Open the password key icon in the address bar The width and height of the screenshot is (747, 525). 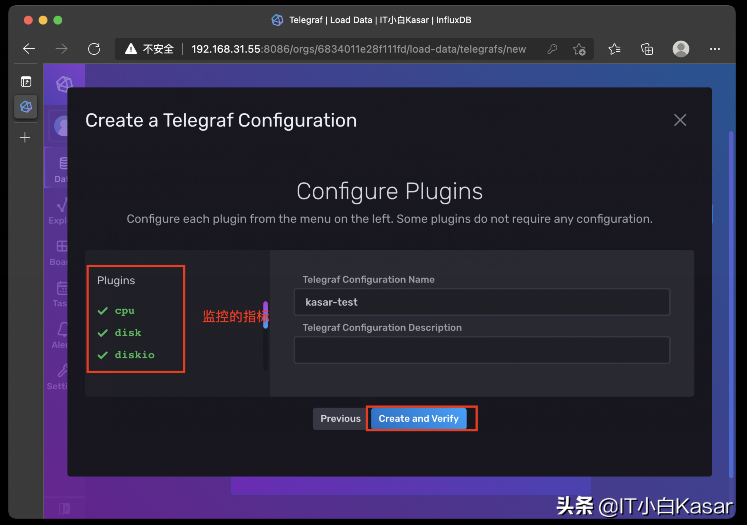(552, 49)
